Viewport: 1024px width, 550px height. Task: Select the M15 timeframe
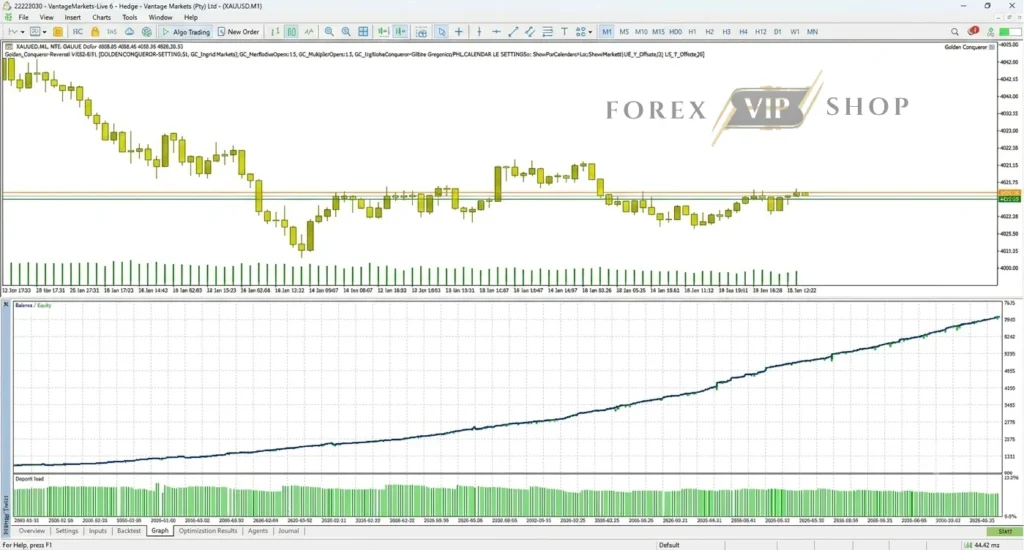(658, 31)
